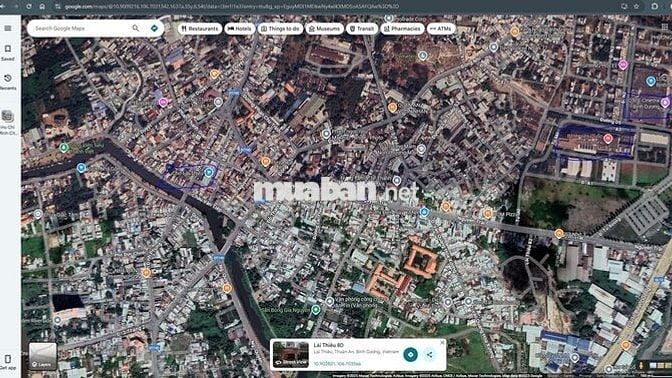
Task: Click the magnifier search icon
Action: (135, 28)
